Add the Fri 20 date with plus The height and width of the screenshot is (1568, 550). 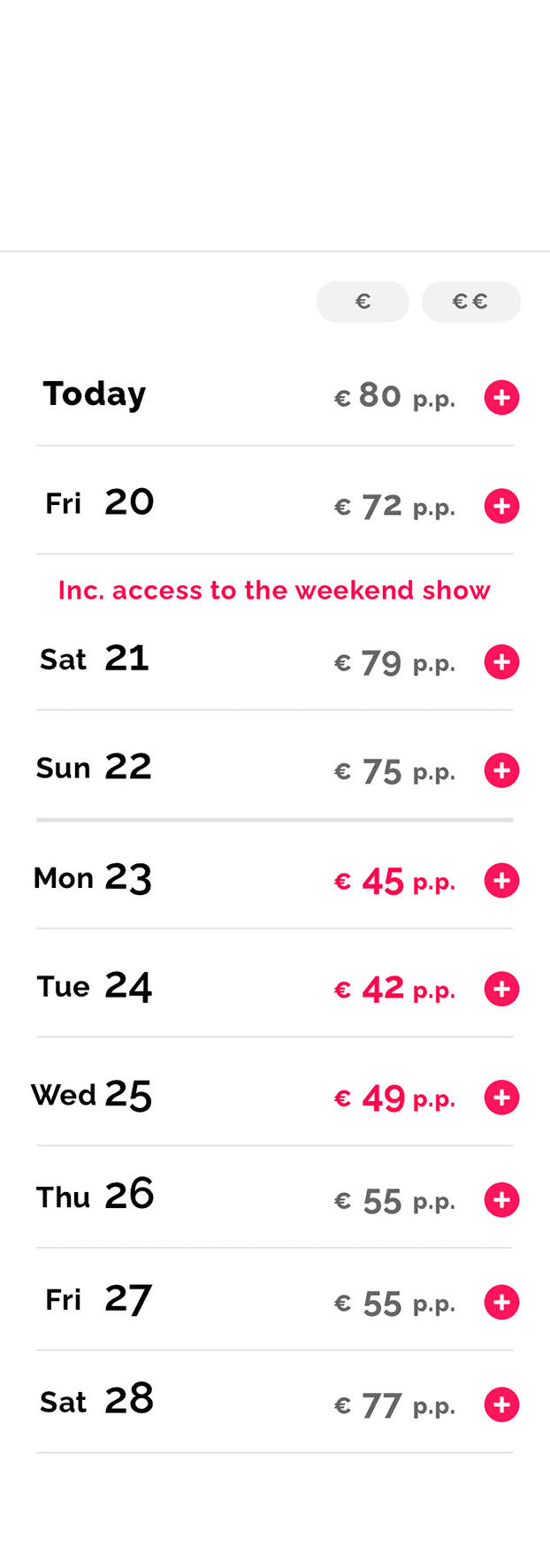[501, 506]
